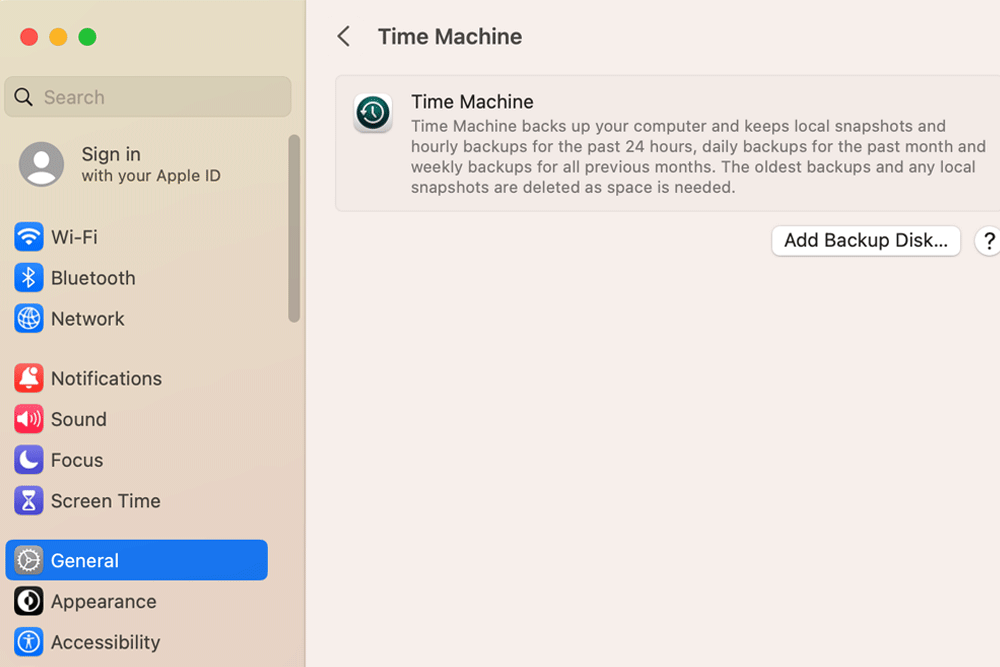1000x667 pixels.
Task: Open Wi-Fi settings label
Action: [75, 237]
